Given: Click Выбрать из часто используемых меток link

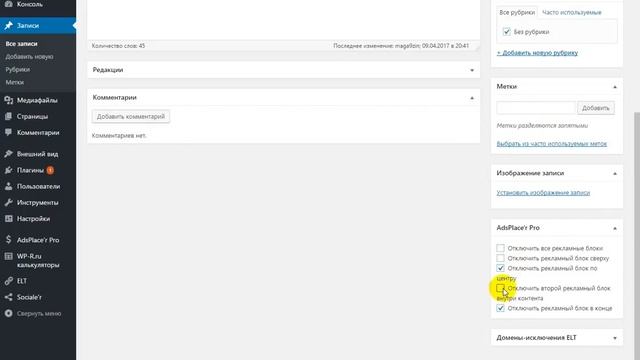Looking at the screenshot, I should [551, 144].
